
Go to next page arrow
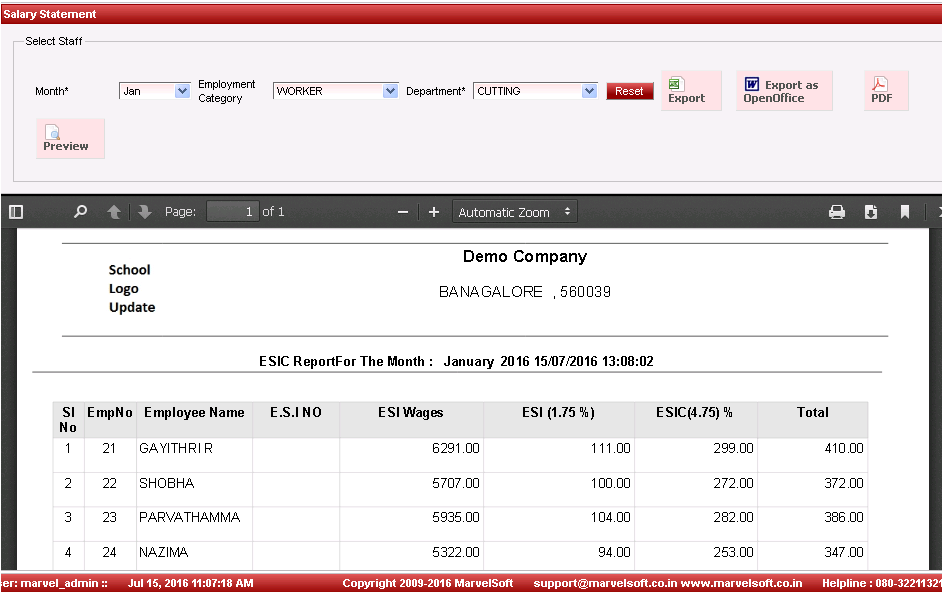[x=145, y=212]
